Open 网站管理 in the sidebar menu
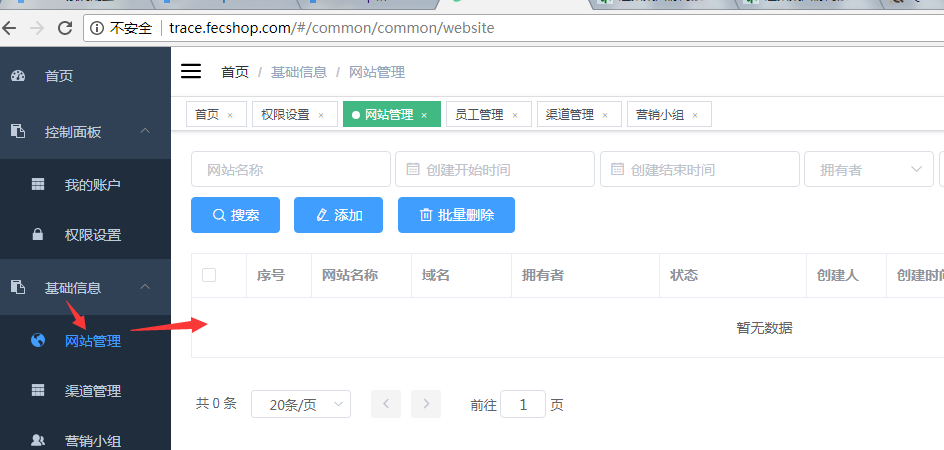 (85, 341)
